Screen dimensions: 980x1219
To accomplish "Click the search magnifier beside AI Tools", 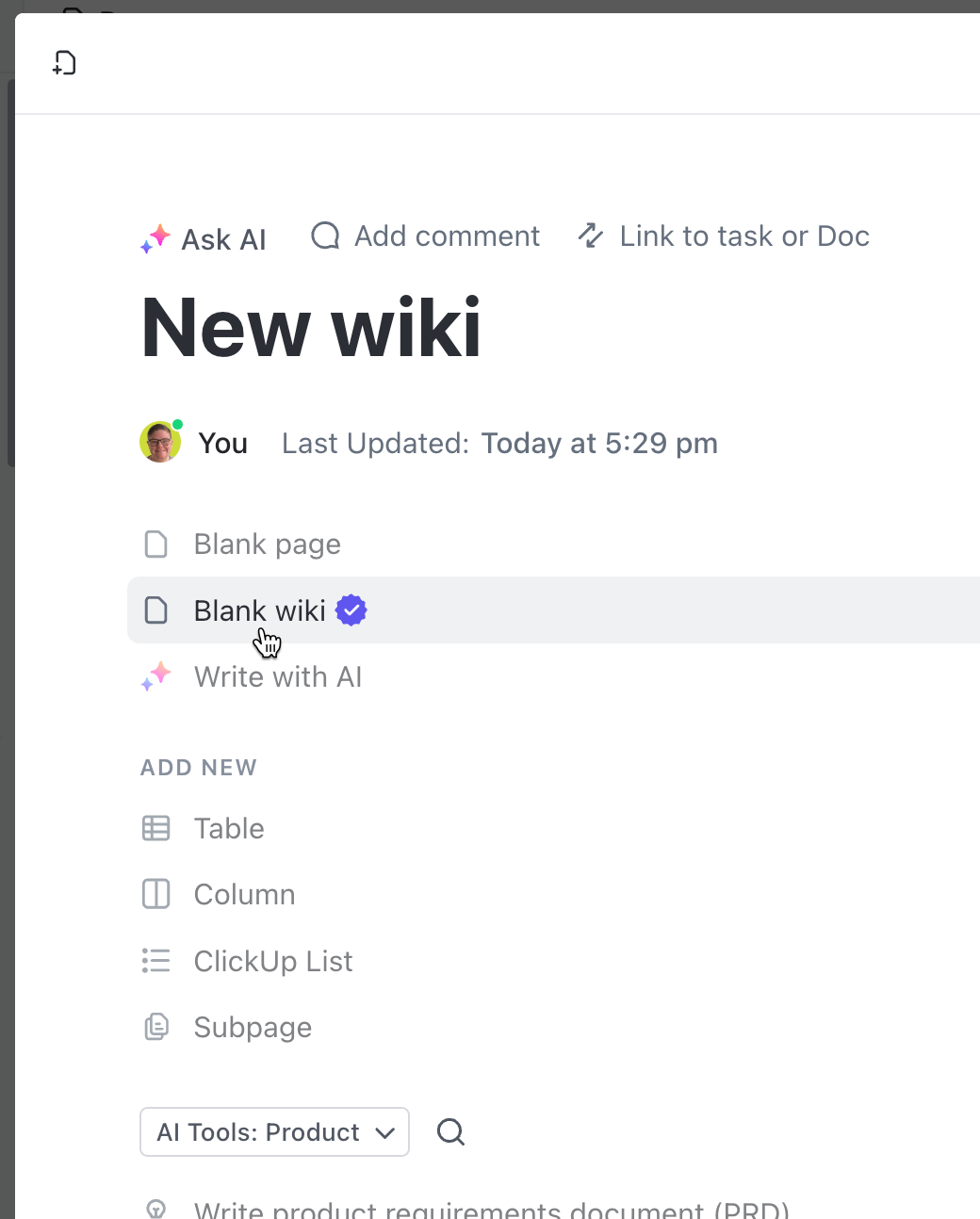I will pos(450,1131).
